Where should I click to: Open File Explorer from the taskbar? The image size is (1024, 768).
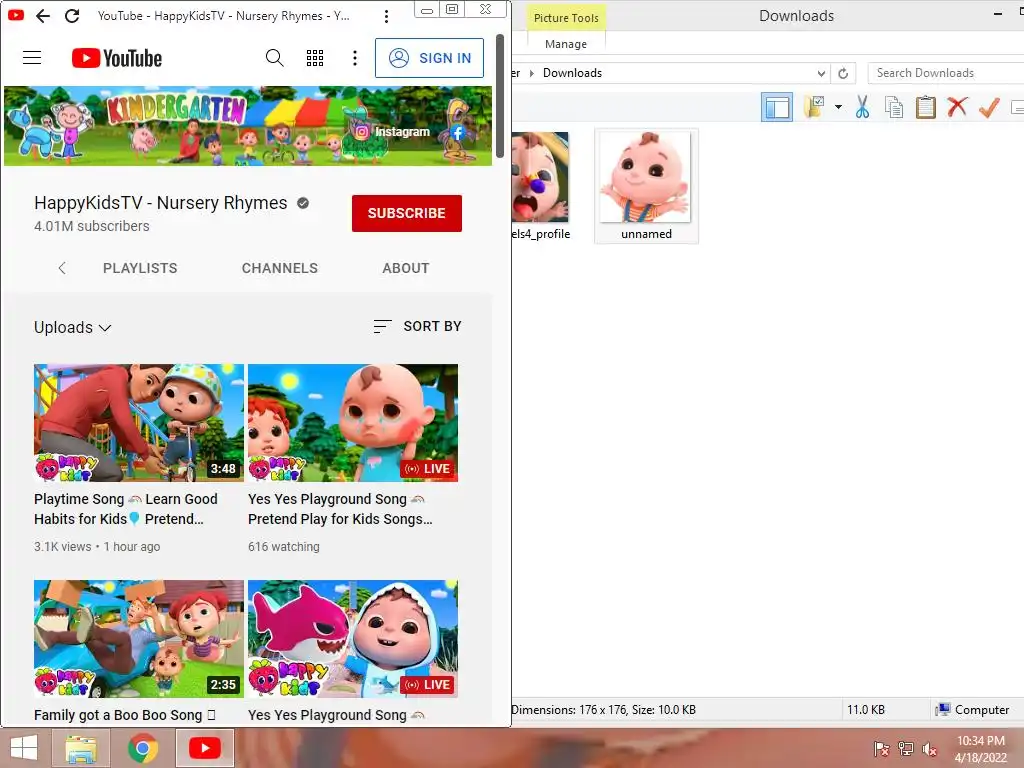coord(81,748)
